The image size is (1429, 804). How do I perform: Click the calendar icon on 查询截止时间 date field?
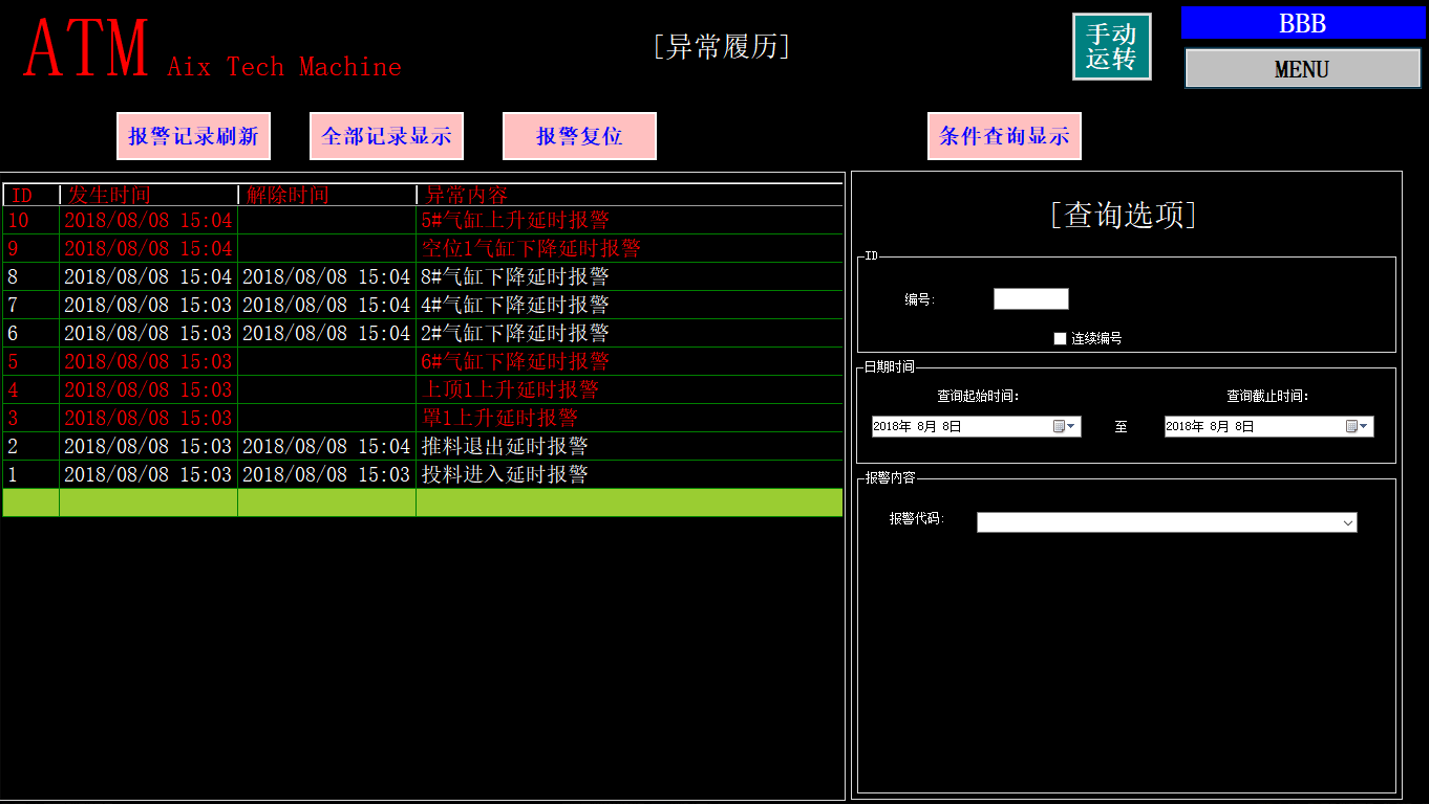coord(1350,426)
